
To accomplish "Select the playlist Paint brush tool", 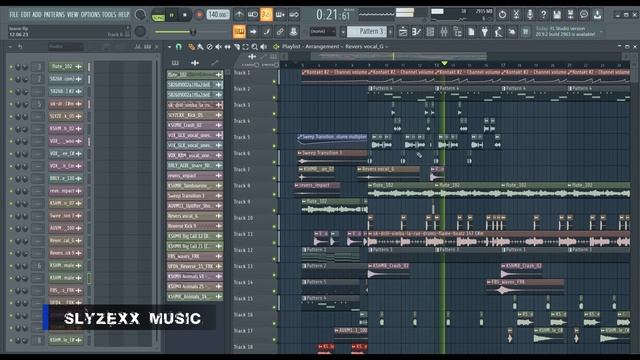I will pyautogui.click(x=200, y=47).
